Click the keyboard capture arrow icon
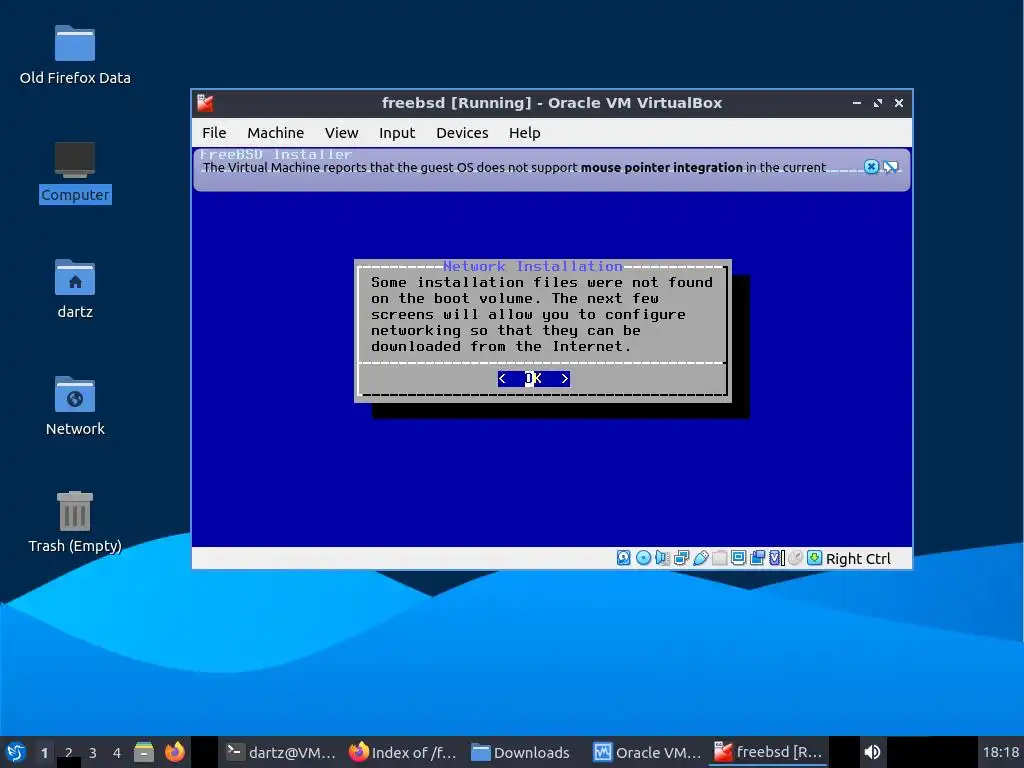The image size is (1024, 768). tap(814, 558)
